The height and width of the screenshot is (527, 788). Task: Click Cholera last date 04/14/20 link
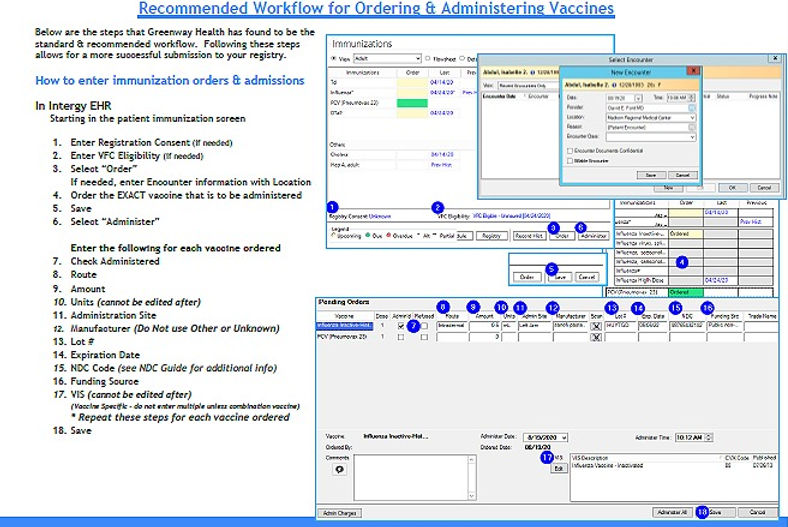(442, 155)
